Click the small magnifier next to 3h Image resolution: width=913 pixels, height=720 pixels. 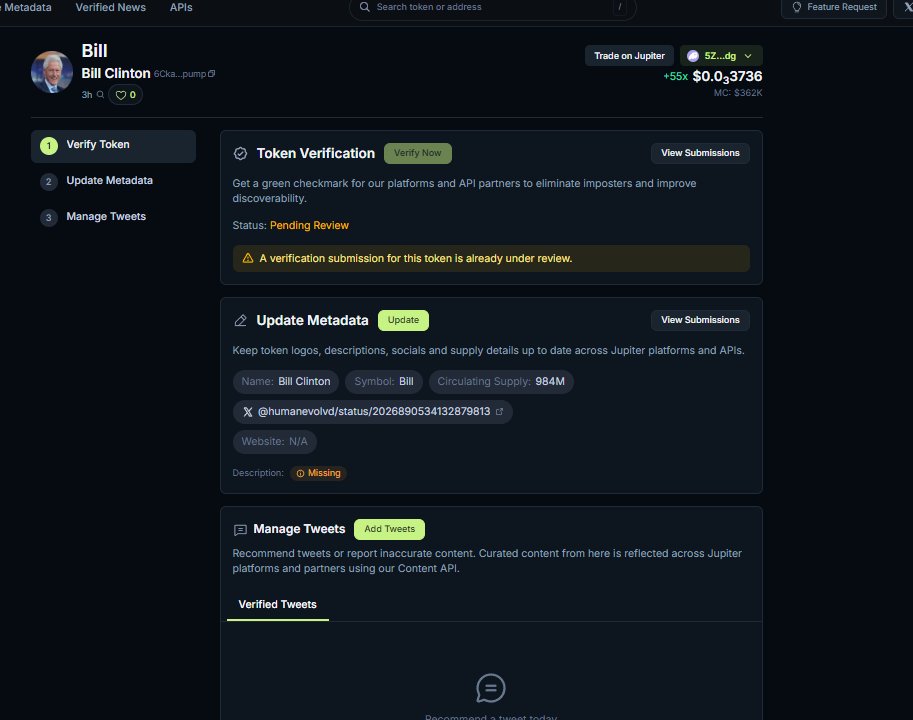(100, 94)
